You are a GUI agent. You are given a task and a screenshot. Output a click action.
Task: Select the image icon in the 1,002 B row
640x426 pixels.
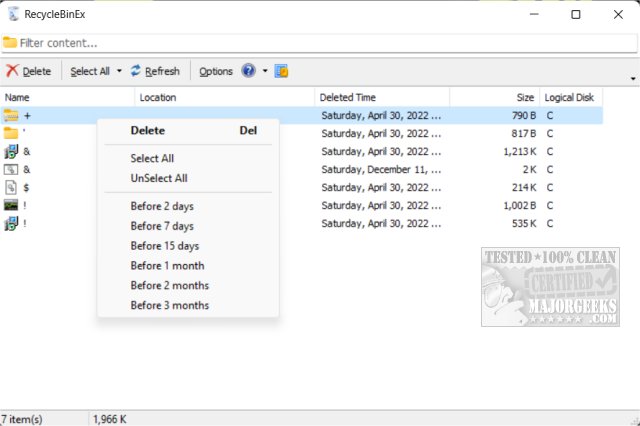[11, 205]
